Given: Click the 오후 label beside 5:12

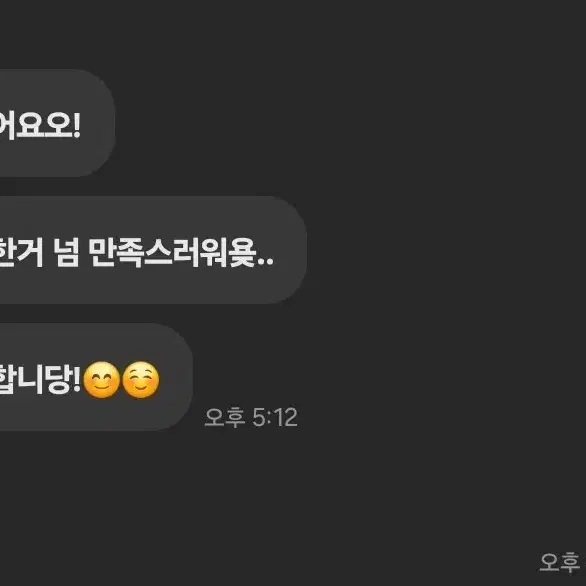Looking at the screenshot, I should tap(225, 417).
